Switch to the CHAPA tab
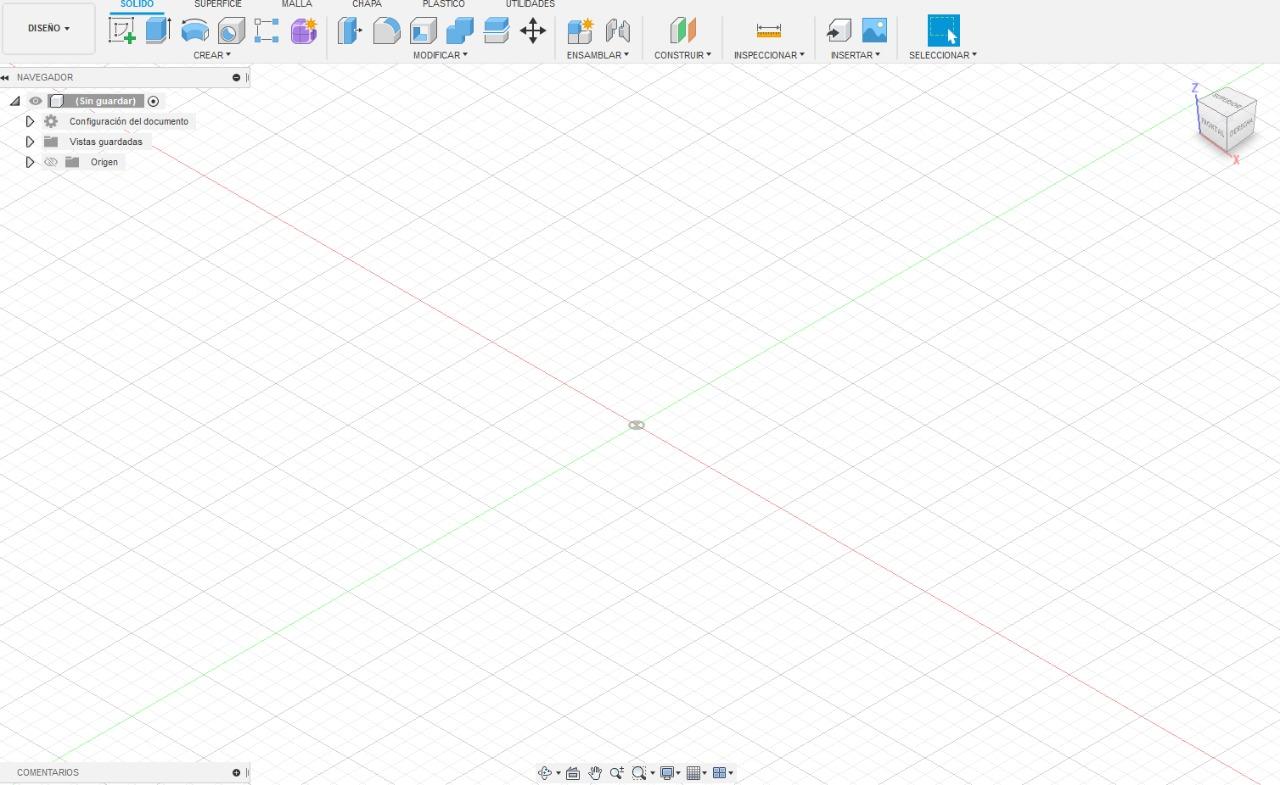This screenshot has height=785, width=1280. [x=367, y=5]
